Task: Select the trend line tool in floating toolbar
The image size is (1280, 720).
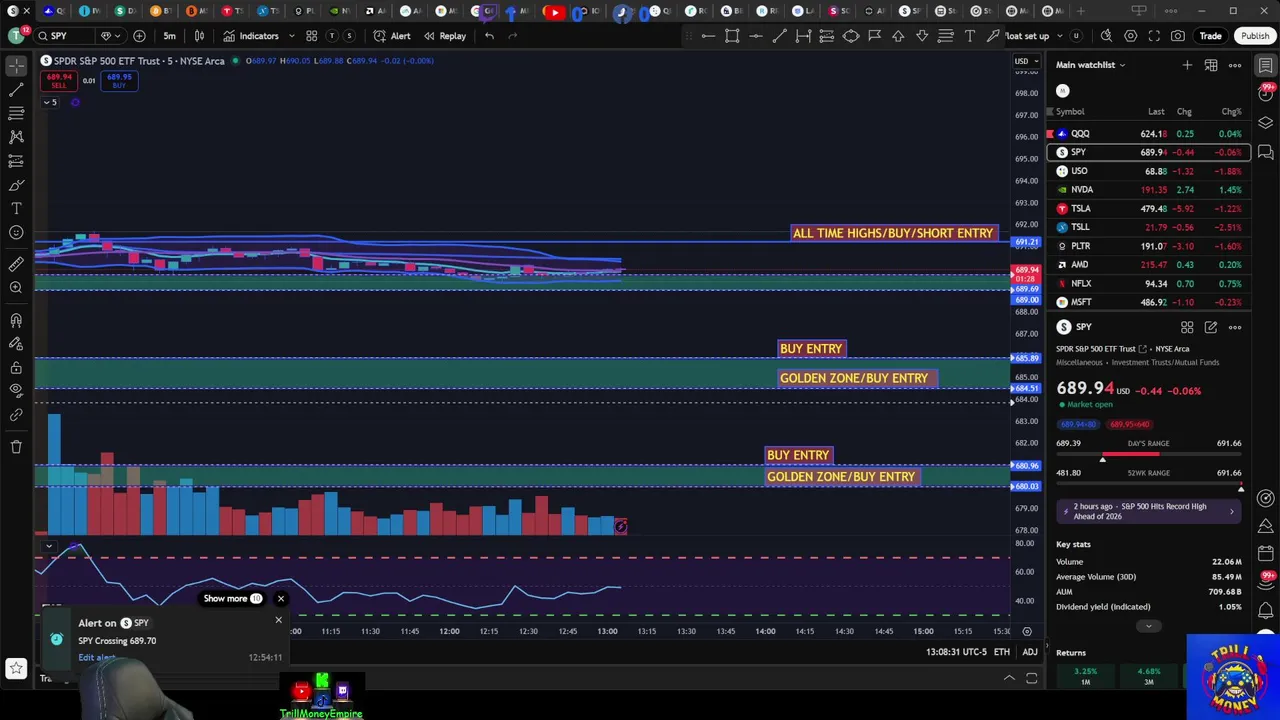Action: pyautogui.click(x=779, y=36)
